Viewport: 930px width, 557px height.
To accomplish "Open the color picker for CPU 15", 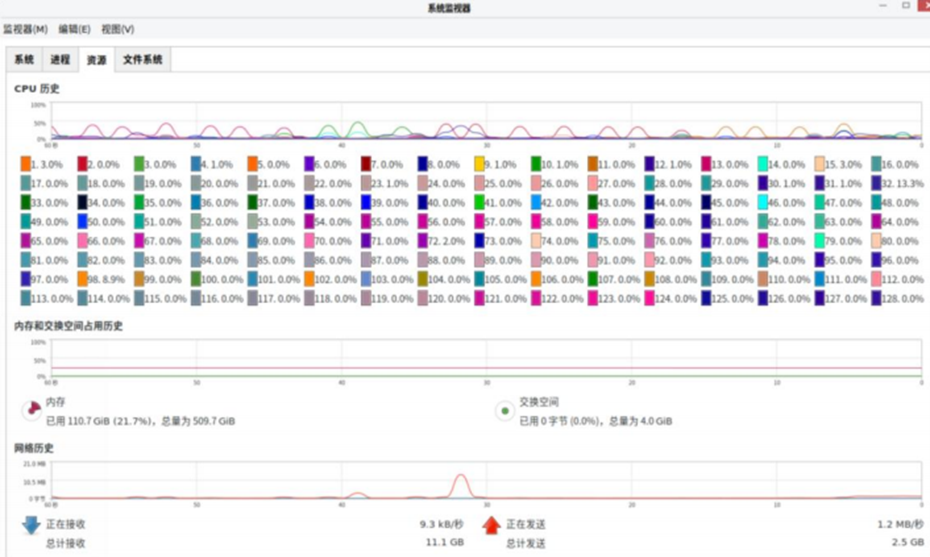I will pos(820,164).
